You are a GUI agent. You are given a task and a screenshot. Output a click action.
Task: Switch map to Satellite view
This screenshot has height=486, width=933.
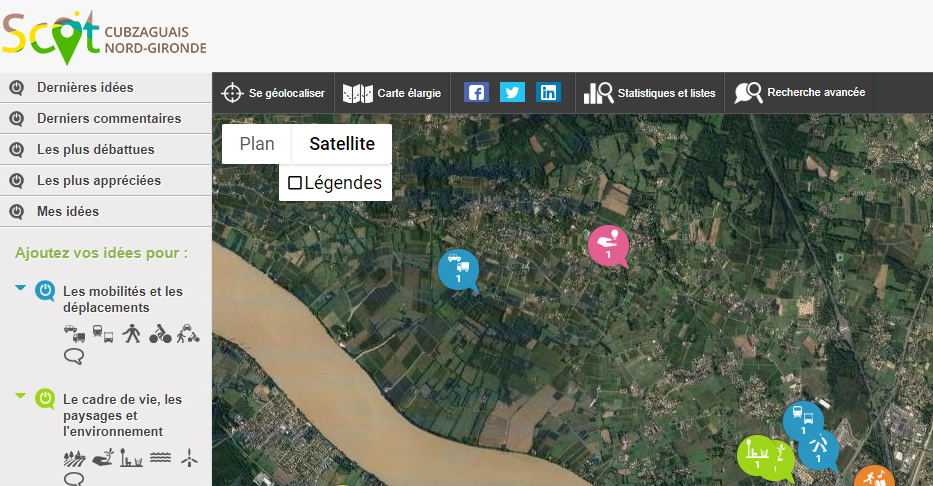(x=342, y=144)
